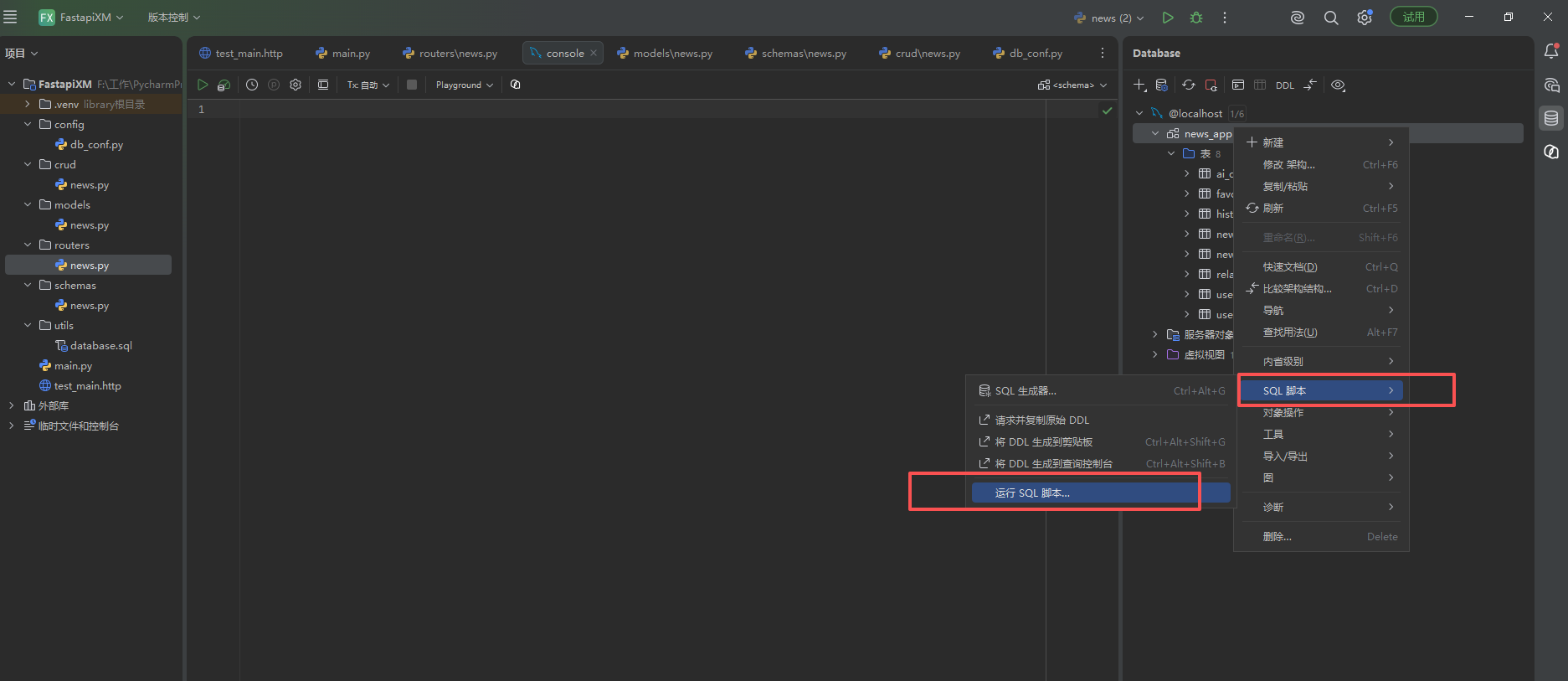Click the AI assistant icon in console toolbar

[516, 85]
